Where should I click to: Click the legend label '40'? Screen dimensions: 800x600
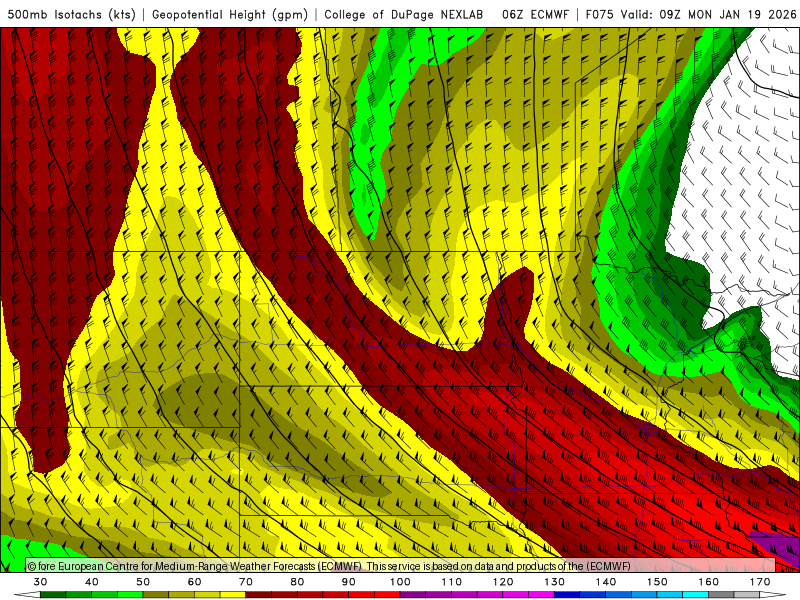(x=92, y=582)
